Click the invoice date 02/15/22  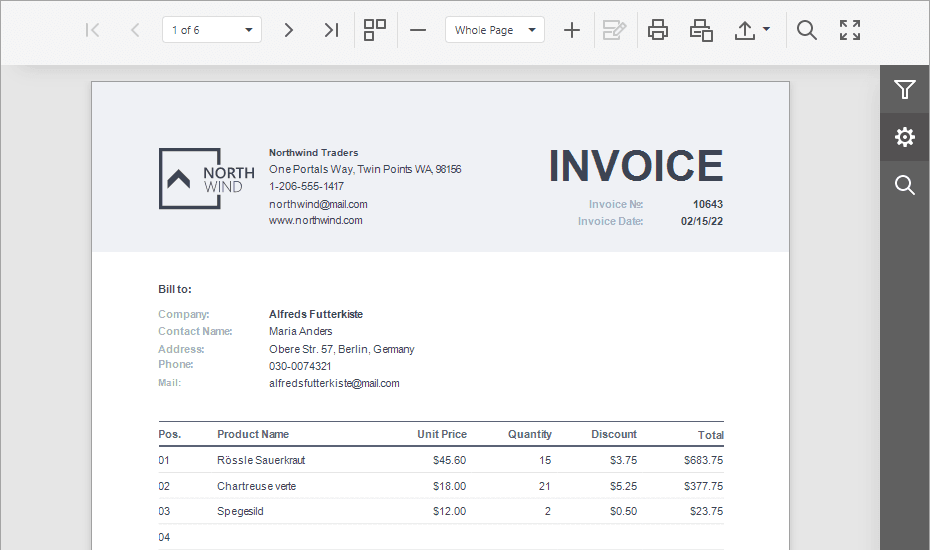click(x=702, y=221)
